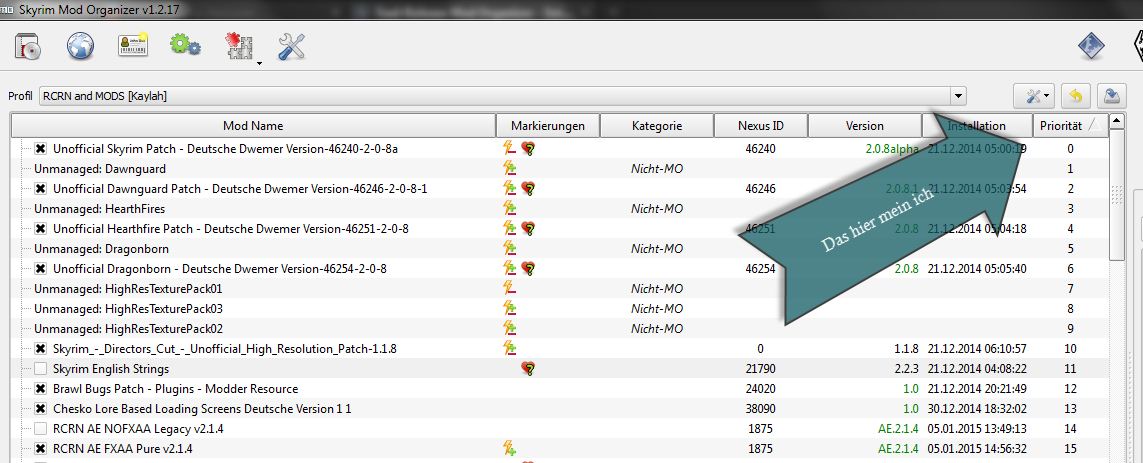The image size is (1143, 463).
Task: Click version AE.2.1.4 in NOFXAA Legacy row
Action: (x=898, y=429)
